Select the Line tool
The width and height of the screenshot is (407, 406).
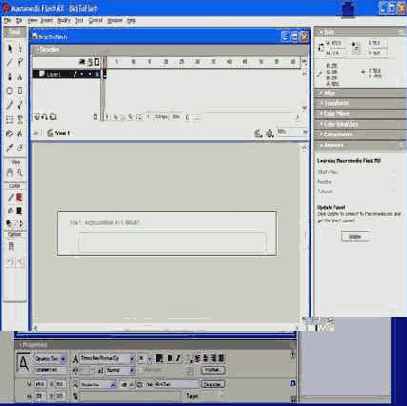click(x=10, y=62)
